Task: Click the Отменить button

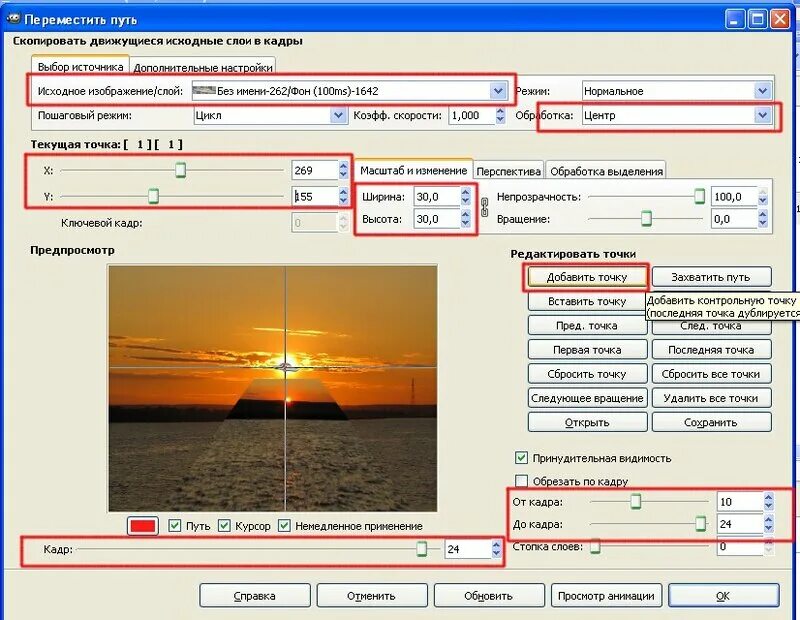Action: point(371,596)
